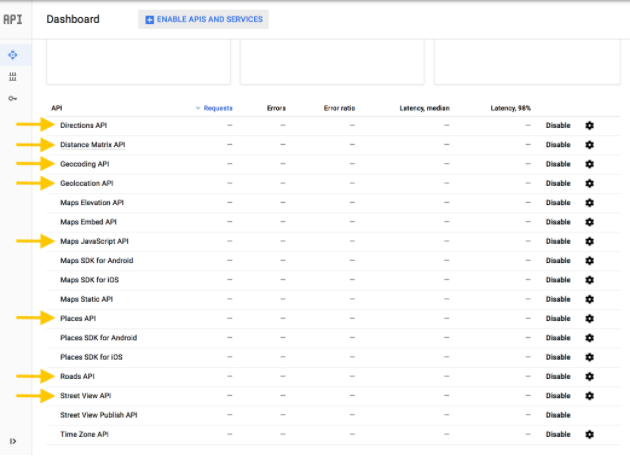Open settings gear for Places API
630x459 pixels.
pyautogui.click(x=589, y=318)
